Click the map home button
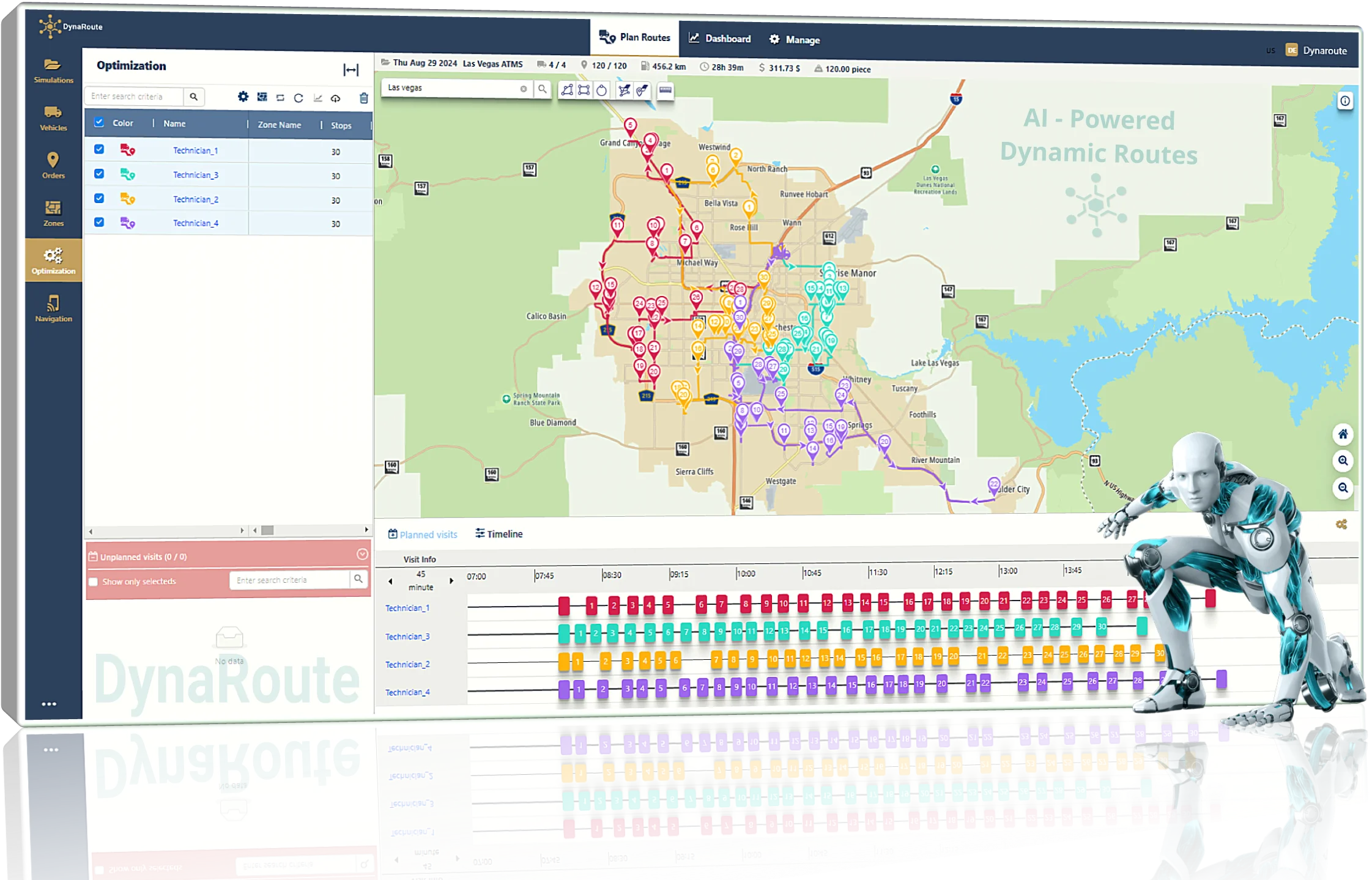The width and height of the screenshot is (1372, 880). [x=1343, y=434]
